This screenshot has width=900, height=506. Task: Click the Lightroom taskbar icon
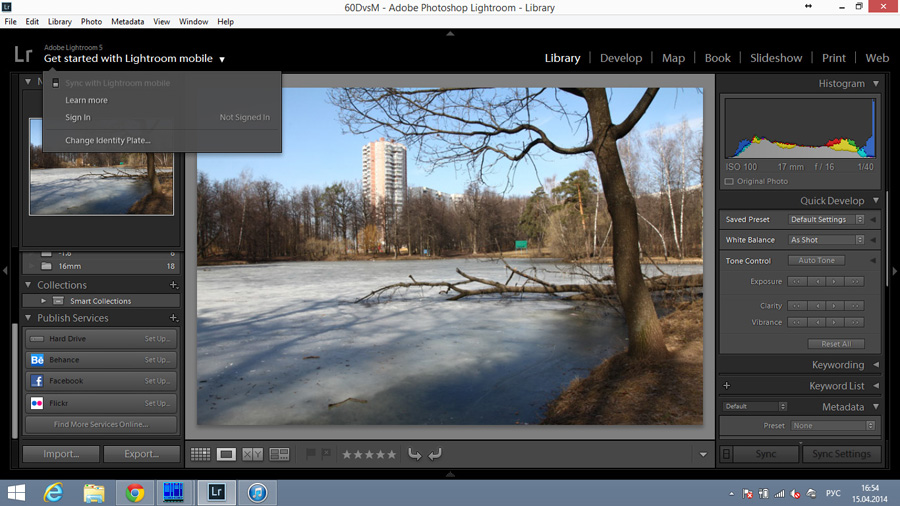pyautogui.click(x=216, y=492)
